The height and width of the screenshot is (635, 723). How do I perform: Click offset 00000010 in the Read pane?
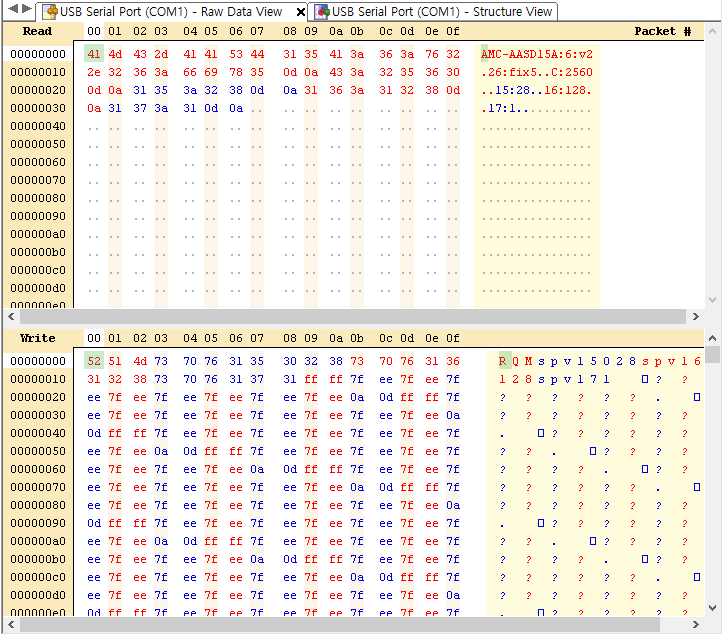click(38, 72)
